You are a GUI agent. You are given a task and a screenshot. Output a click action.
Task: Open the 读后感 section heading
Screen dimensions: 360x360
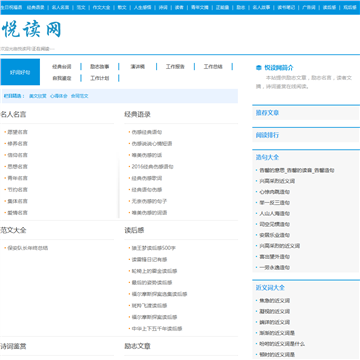[x=134, y=230]
